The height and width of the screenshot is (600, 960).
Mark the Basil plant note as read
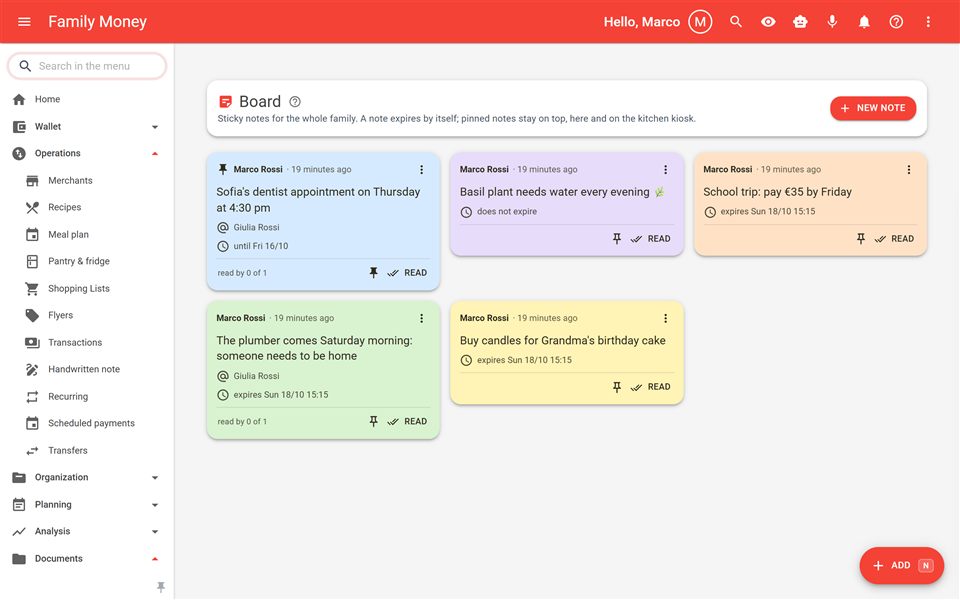[651, 239]
